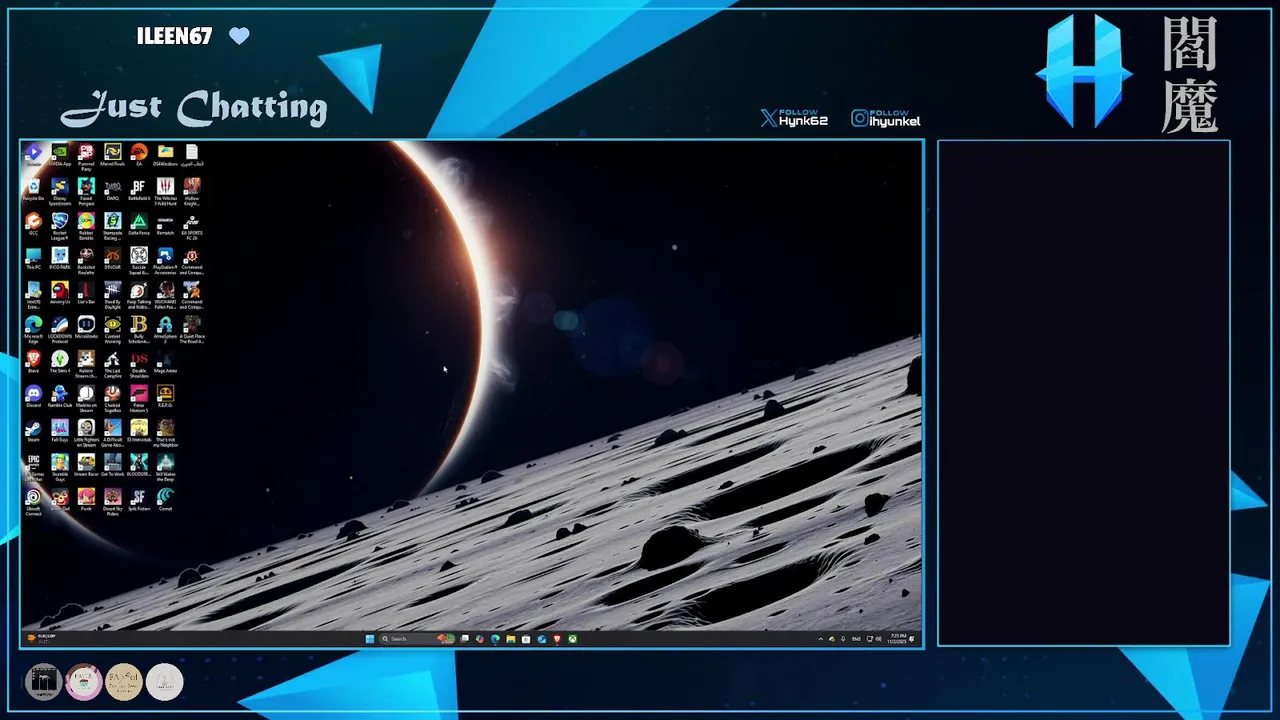Open the Battlefield 6 icon

click(x=139, y=191)
